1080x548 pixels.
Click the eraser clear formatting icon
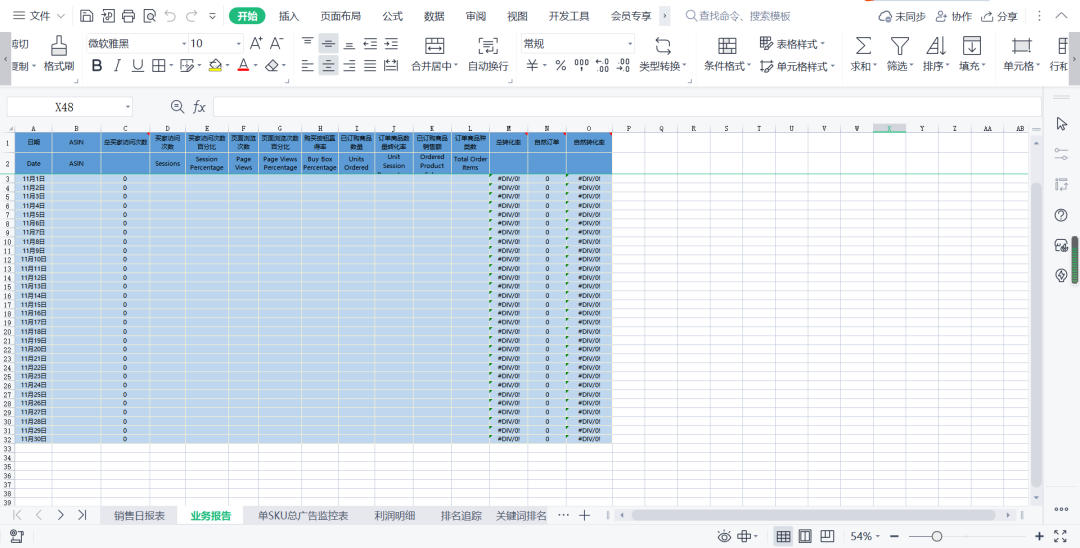[x=272, y=66]
